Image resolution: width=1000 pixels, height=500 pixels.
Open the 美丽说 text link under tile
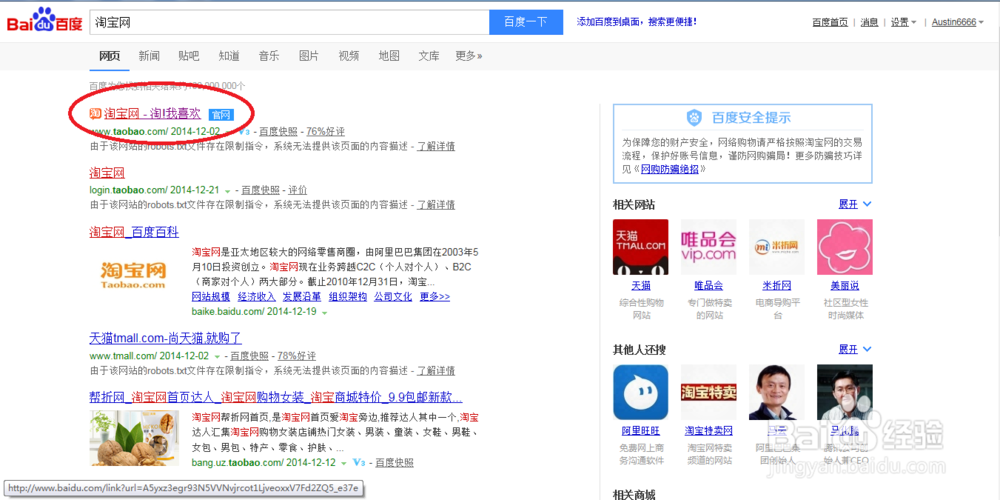pyautogui.click(x=844, y=286)
